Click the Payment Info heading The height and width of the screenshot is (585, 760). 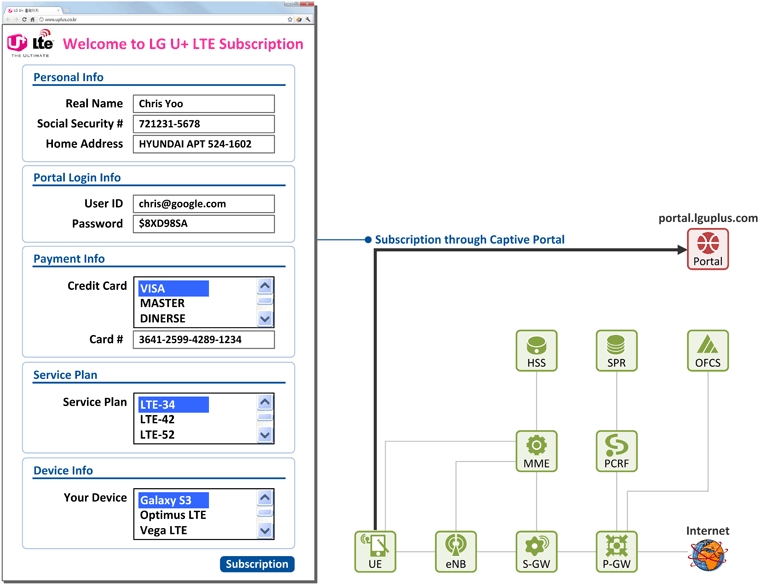click(x=69, y=259)
